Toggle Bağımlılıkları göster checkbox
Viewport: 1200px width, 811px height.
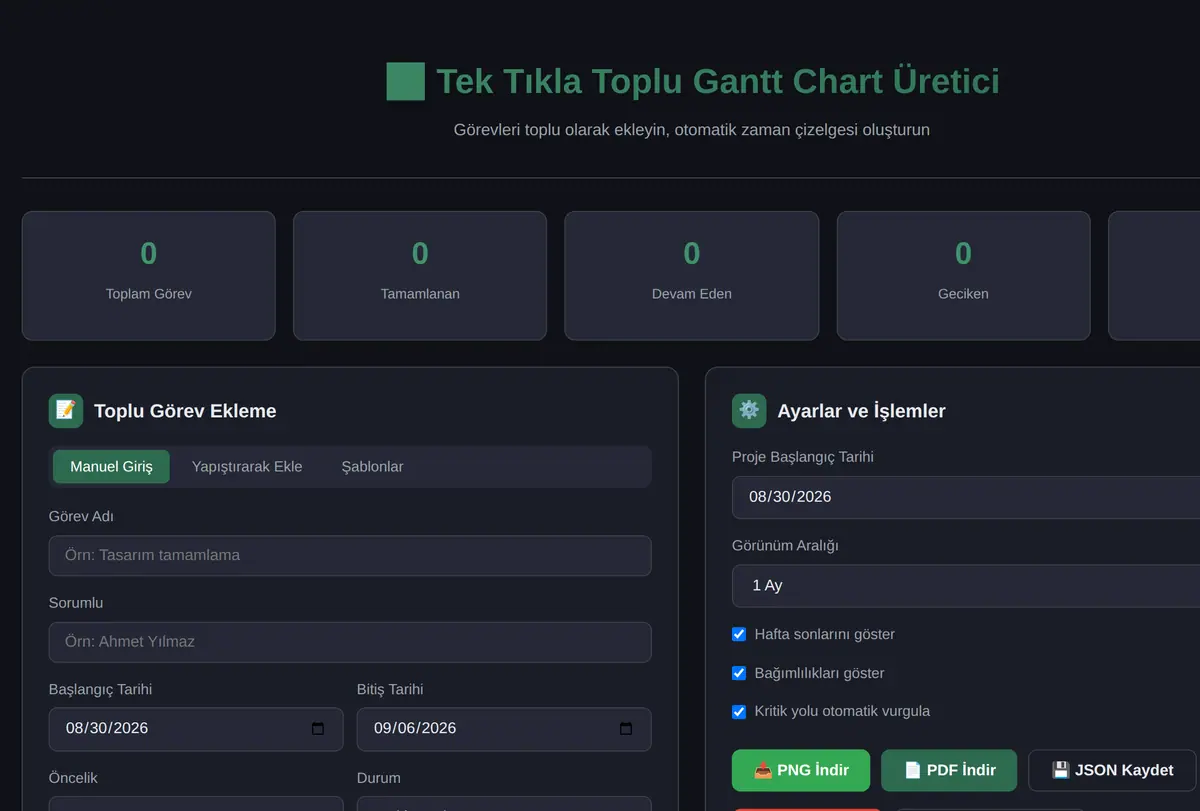click(x=739, y=673)
